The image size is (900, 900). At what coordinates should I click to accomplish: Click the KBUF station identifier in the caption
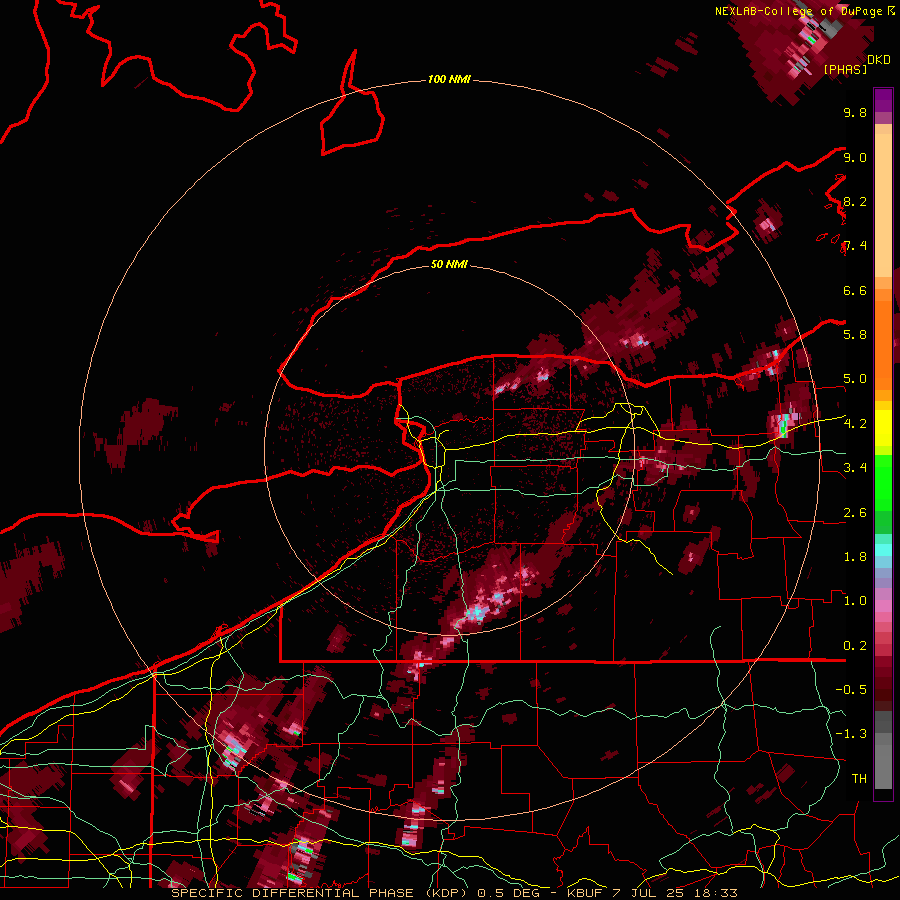click(585, 893)
